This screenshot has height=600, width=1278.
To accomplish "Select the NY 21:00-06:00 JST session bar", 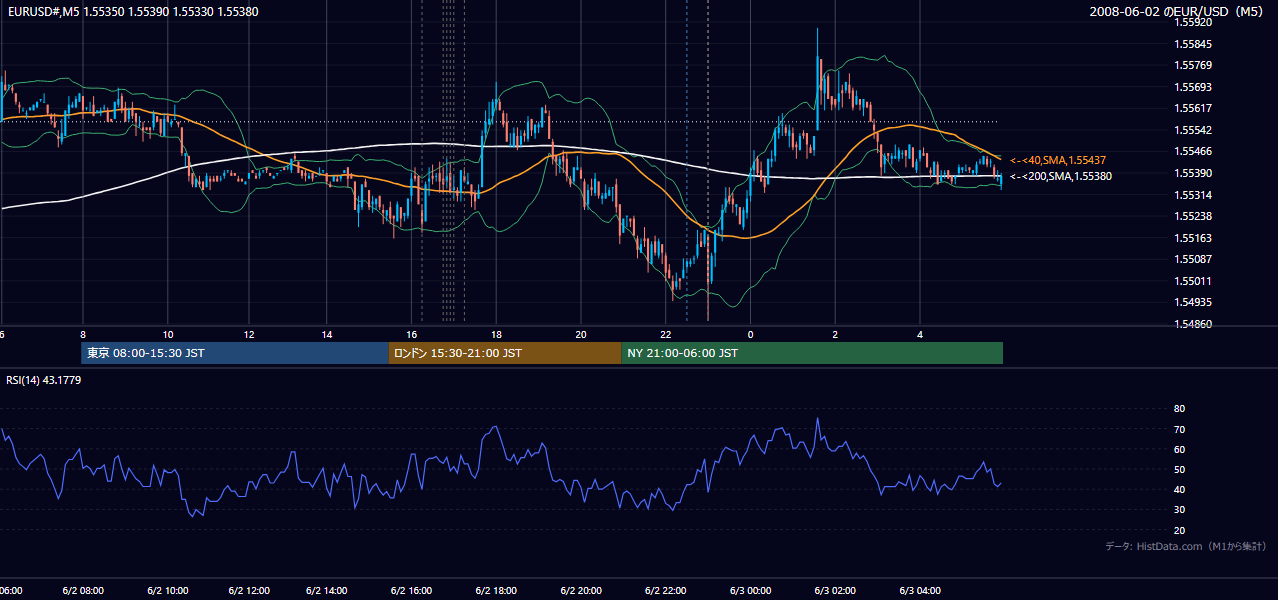I will tap(812, 353).
